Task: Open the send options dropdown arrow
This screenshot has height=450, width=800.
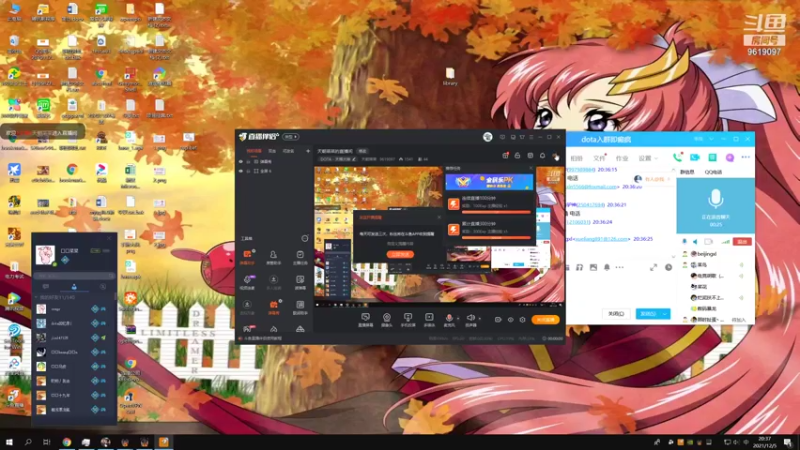Action: (665, 314)
